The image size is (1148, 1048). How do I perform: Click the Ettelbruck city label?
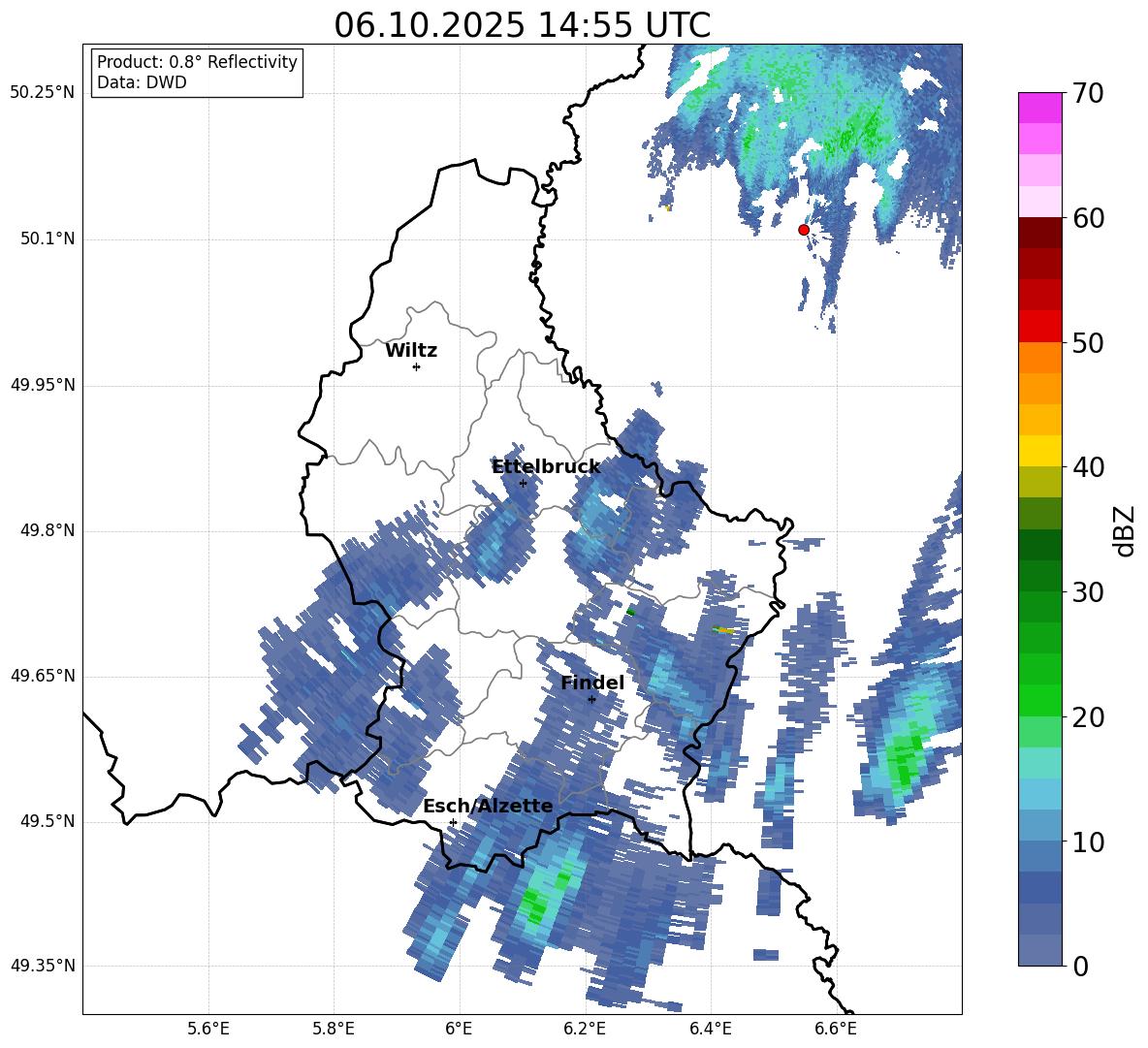(x=546, y=466)
